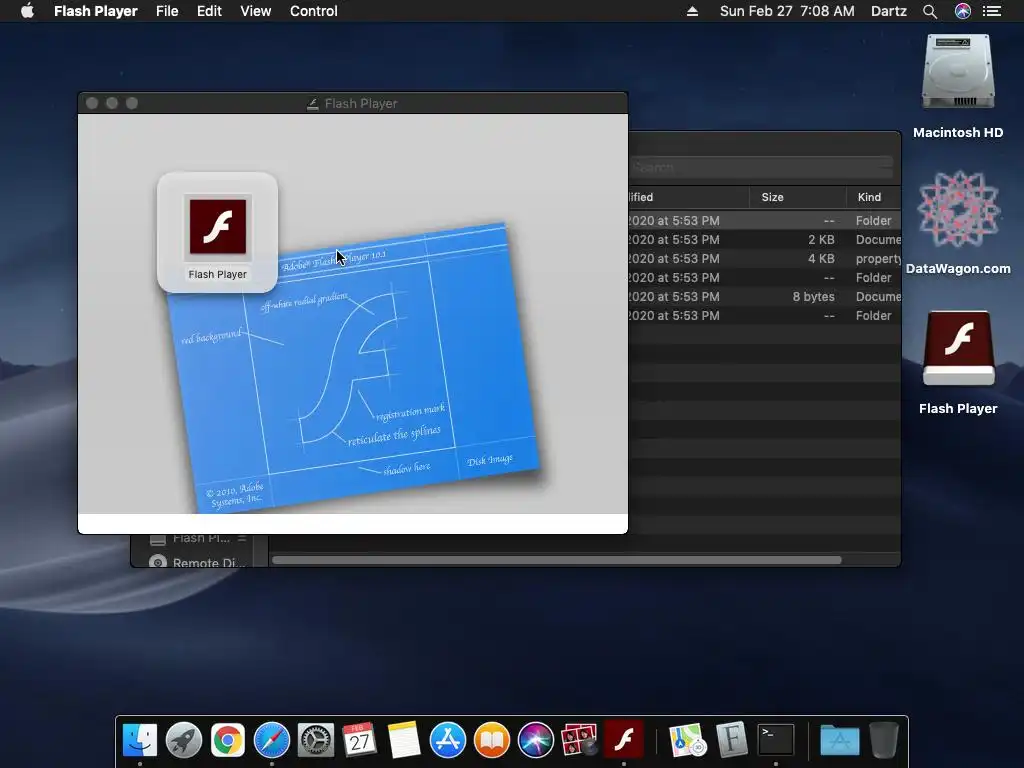
Task: Open the Control menu
Action: pyautogui.click(x=313, y=11)
